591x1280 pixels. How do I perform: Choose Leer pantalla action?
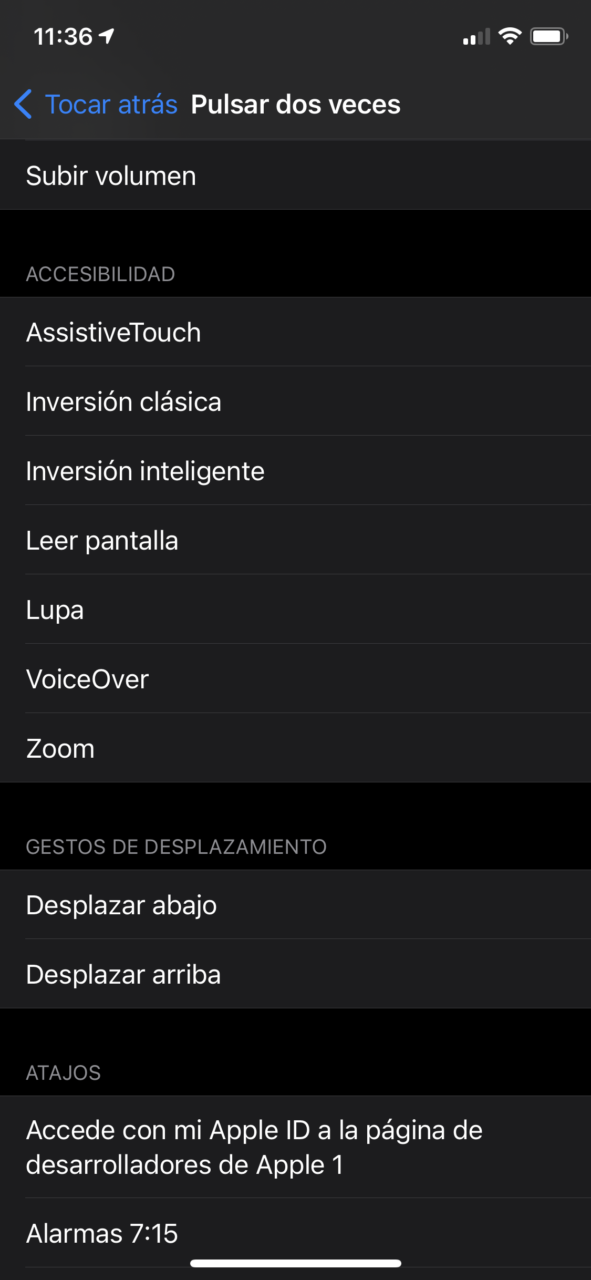pos(295,540)
